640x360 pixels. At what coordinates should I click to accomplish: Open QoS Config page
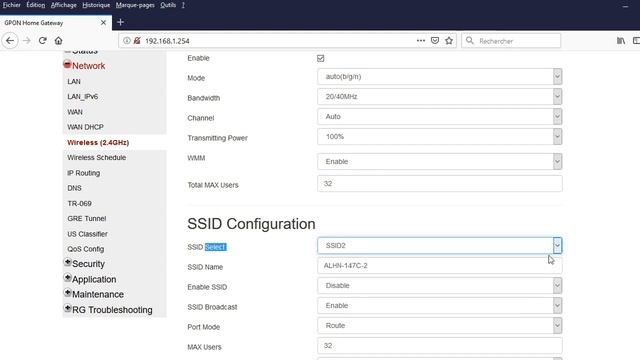86,249
